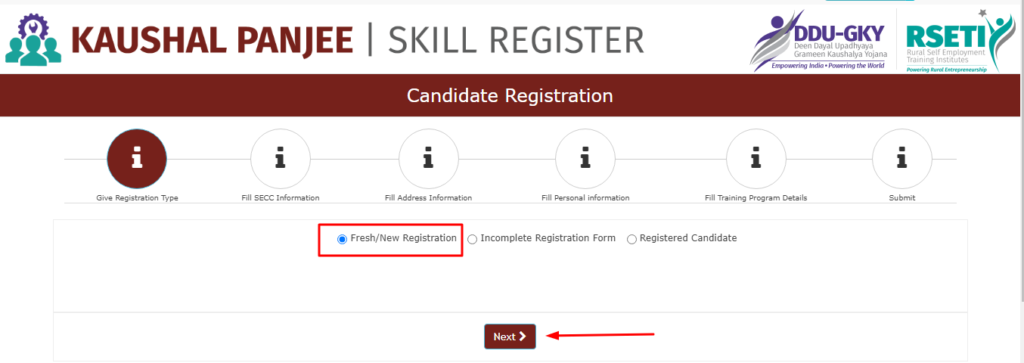Image resolution: width=1024 pixels, height=363 pixels.
Task: Click the Next button
Action: [510, 336]
